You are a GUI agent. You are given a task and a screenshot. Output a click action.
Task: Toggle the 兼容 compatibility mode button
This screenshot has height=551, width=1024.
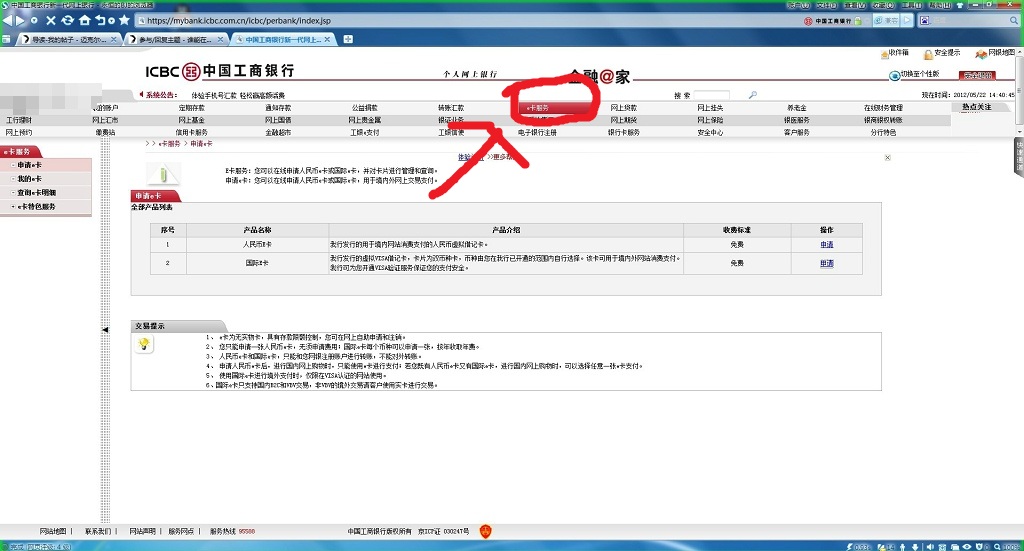[887, 21]
